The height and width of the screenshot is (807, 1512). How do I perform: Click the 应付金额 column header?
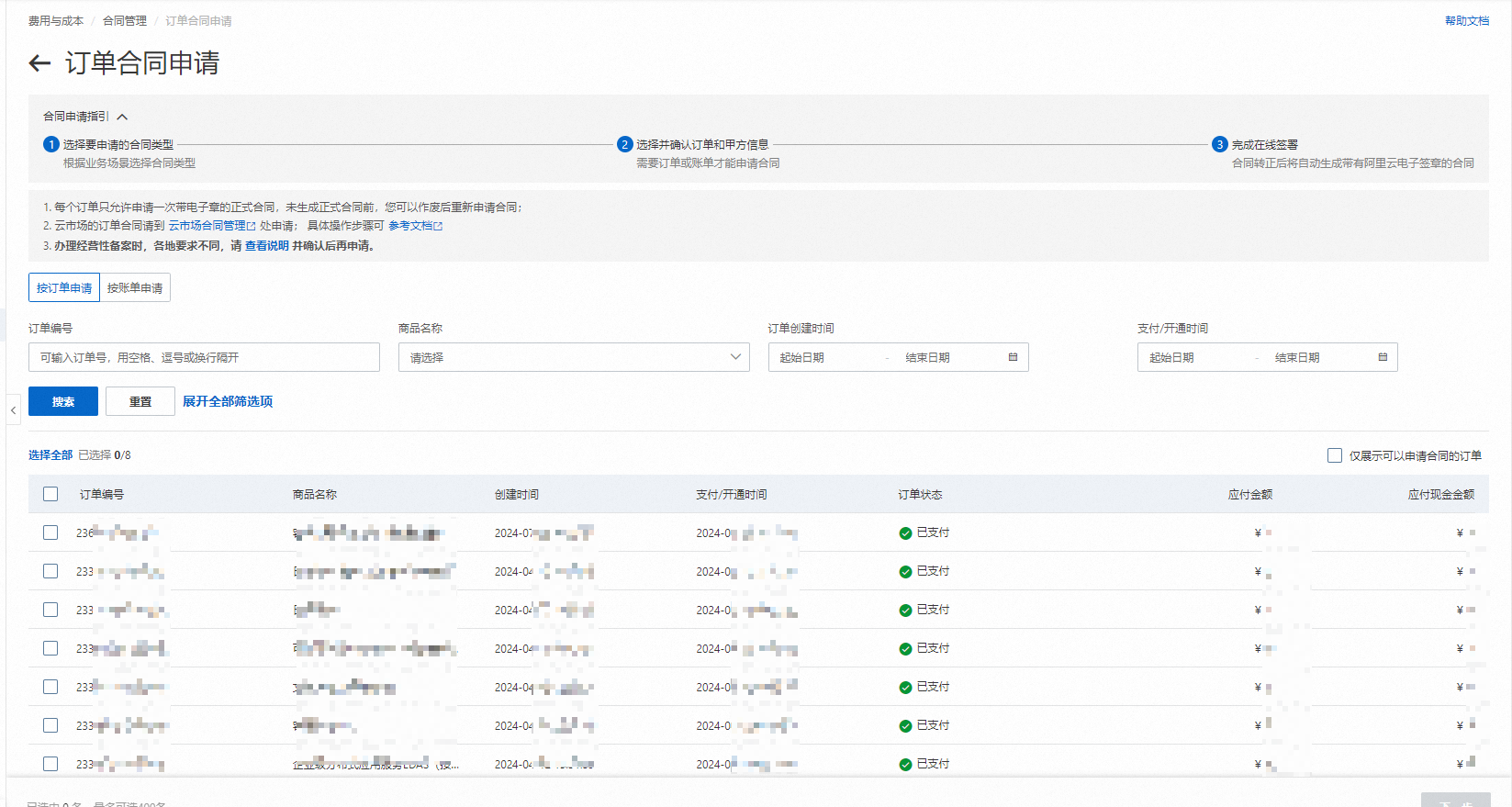[1250, 494]
